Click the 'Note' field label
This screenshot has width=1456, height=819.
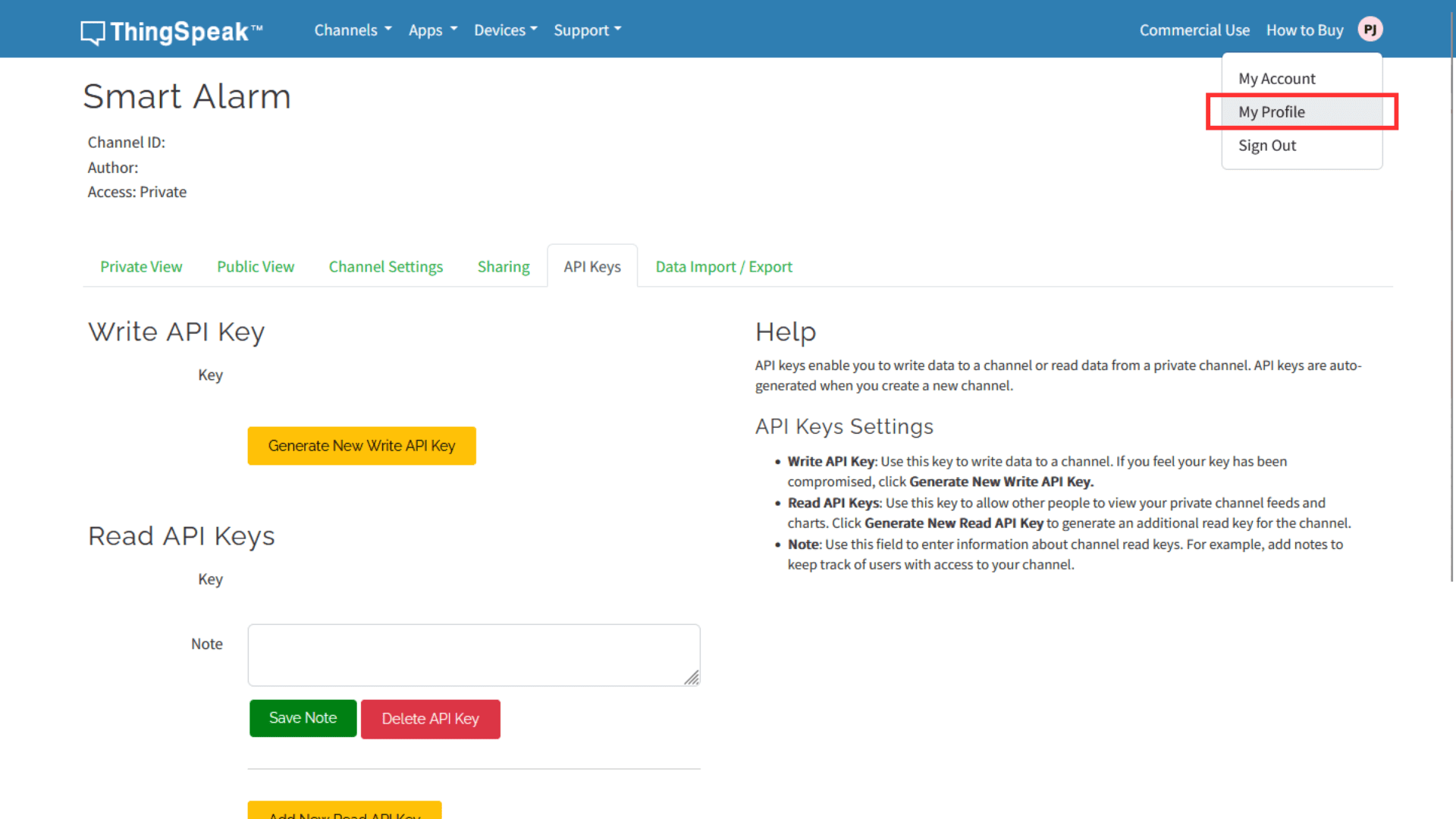207,644
